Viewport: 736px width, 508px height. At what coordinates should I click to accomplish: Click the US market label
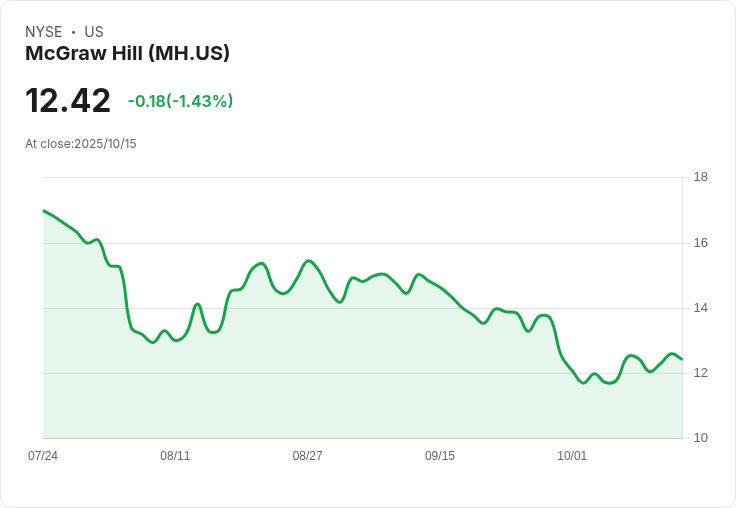pyautogui.click(x=94, y=32)
